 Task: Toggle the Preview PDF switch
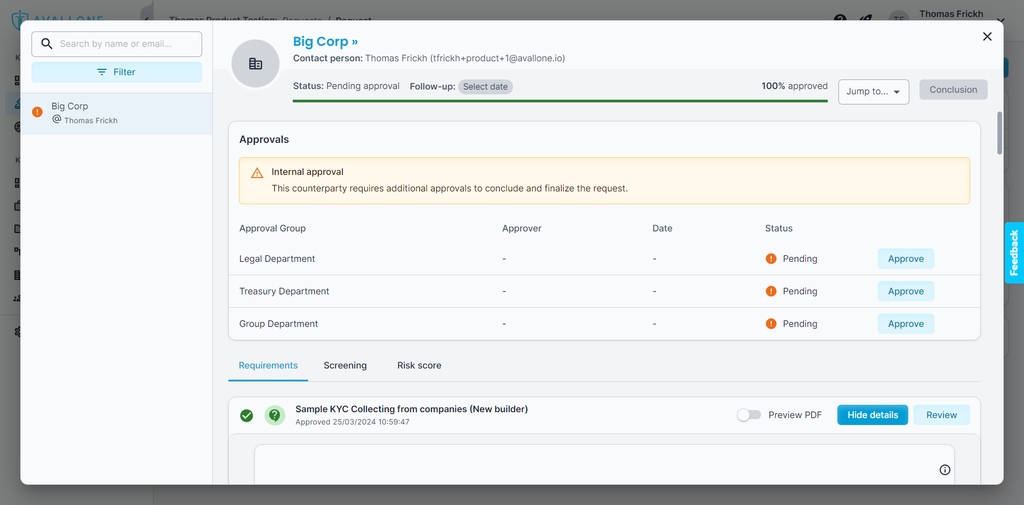coord(749,415)
